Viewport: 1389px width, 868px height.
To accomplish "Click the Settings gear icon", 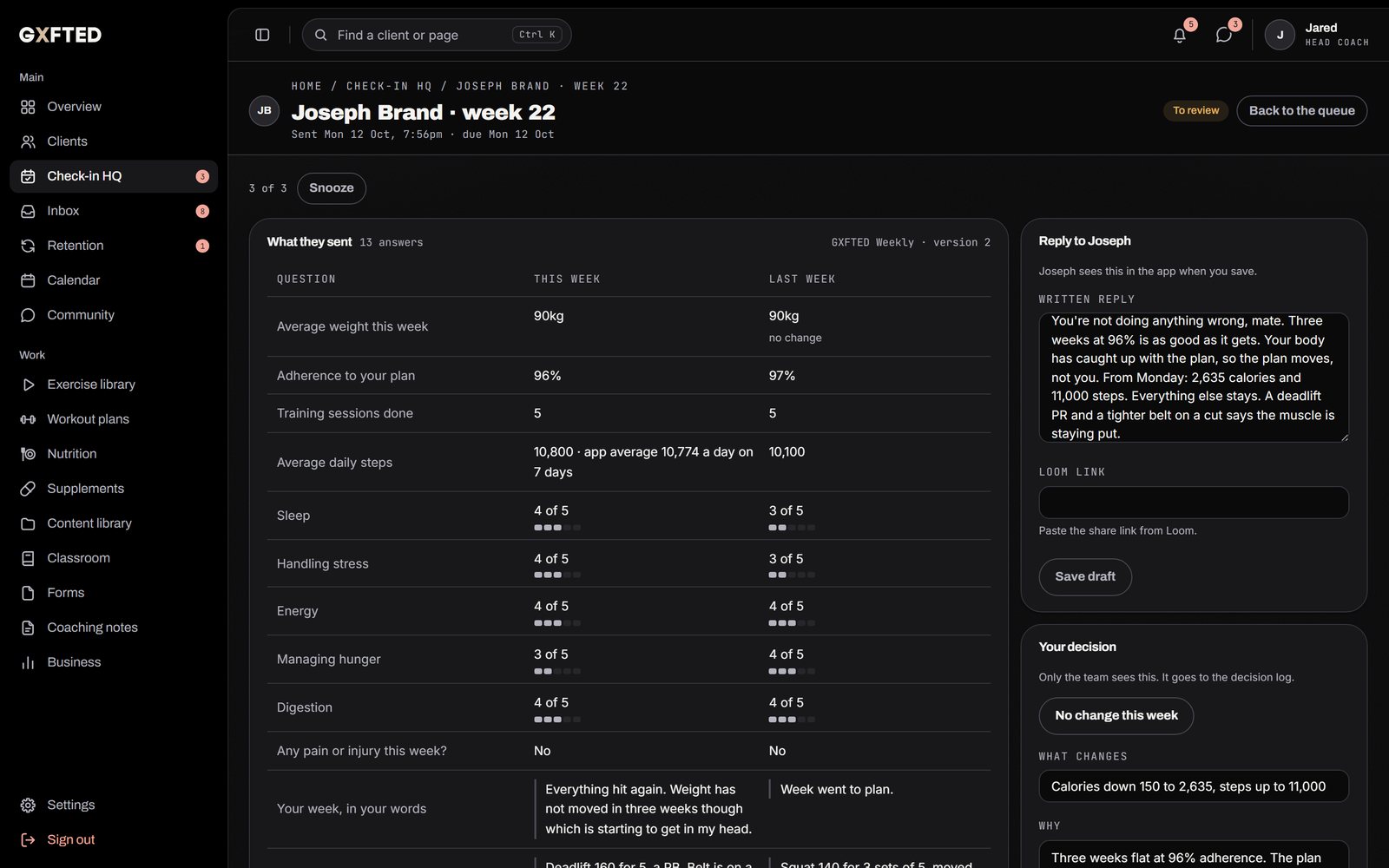I will (x=28, y=806).
